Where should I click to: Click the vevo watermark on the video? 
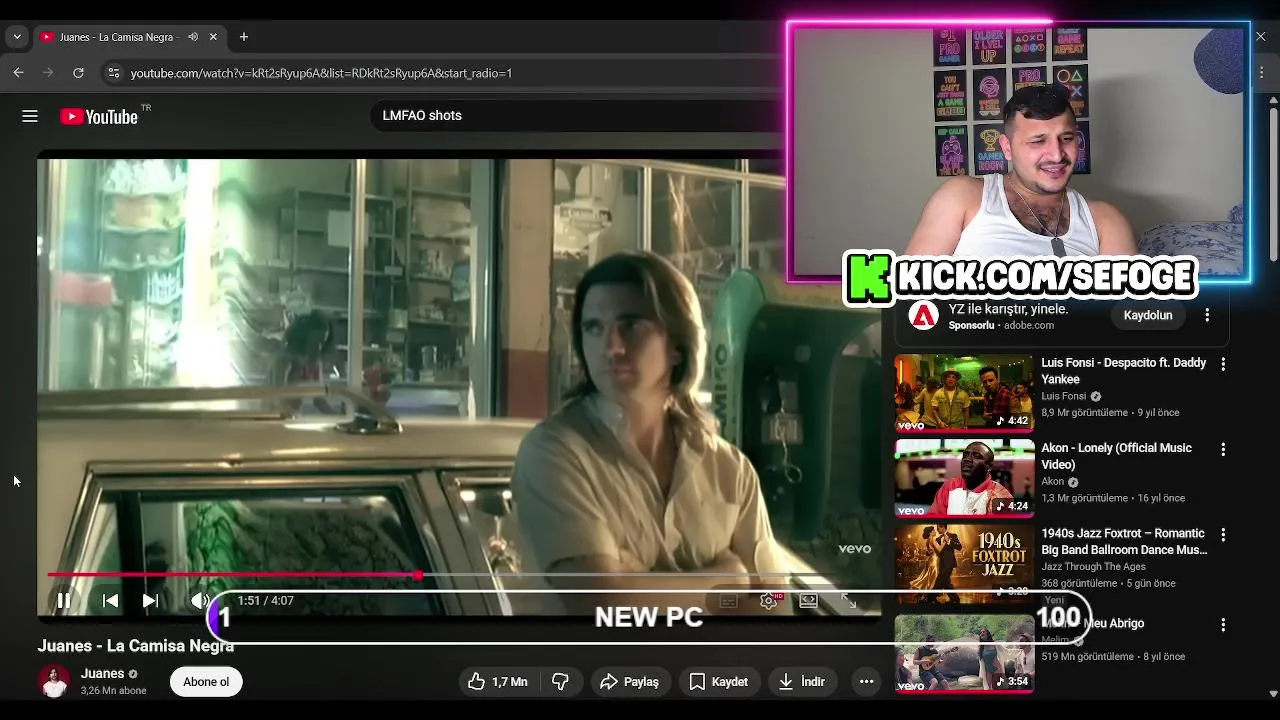tap(854, 549)
